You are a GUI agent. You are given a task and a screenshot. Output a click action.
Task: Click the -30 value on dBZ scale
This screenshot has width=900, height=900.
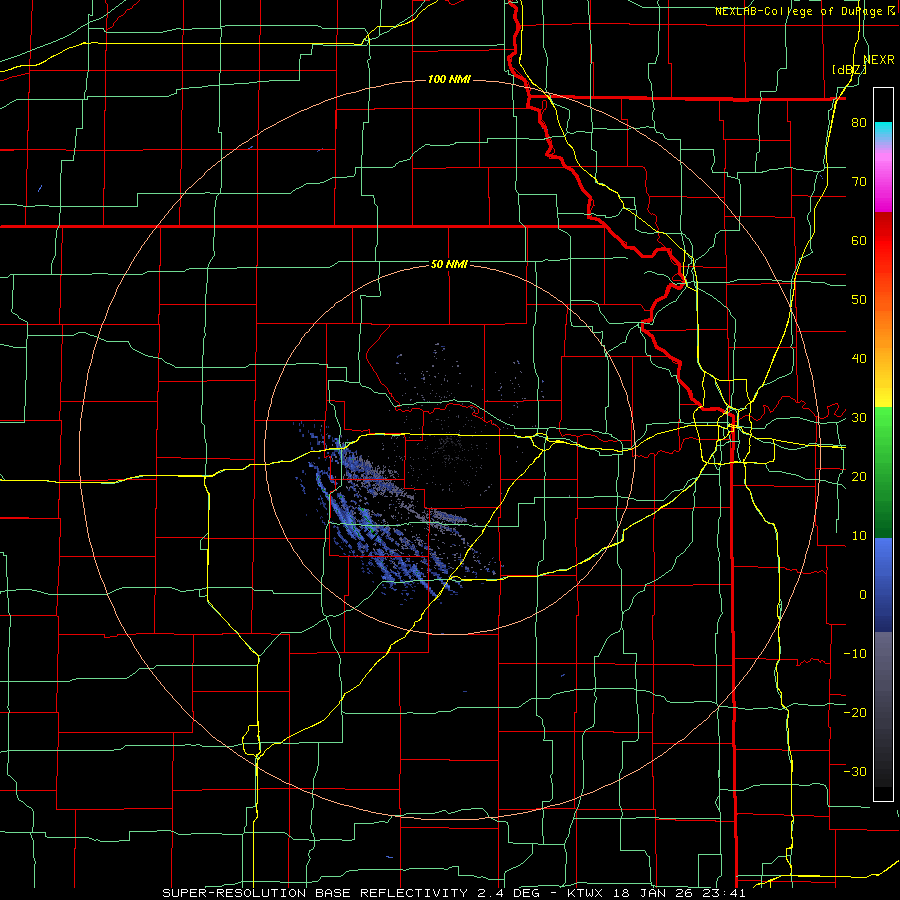[x=855, y=771]
